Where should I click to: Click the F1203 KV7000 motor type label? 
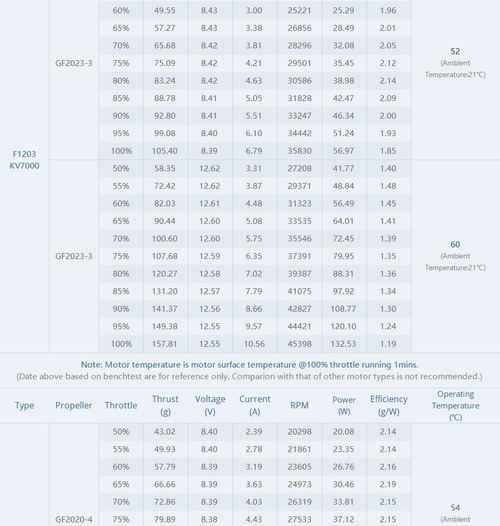point(24,160)
